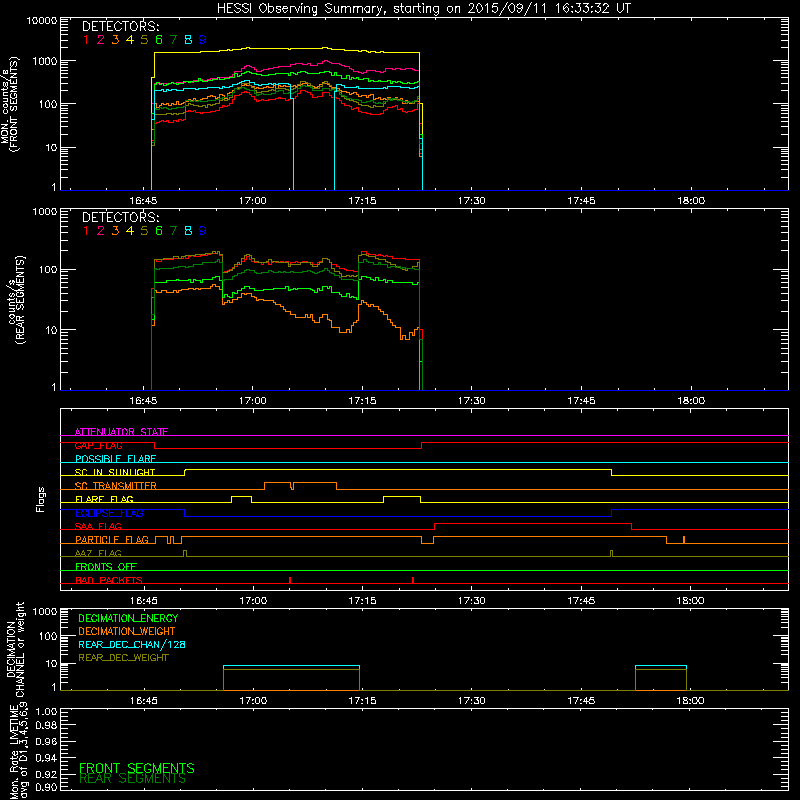Select detector 1 in front segments legend
The width and height of the screenshot is (800, 800).
point(86,40)
